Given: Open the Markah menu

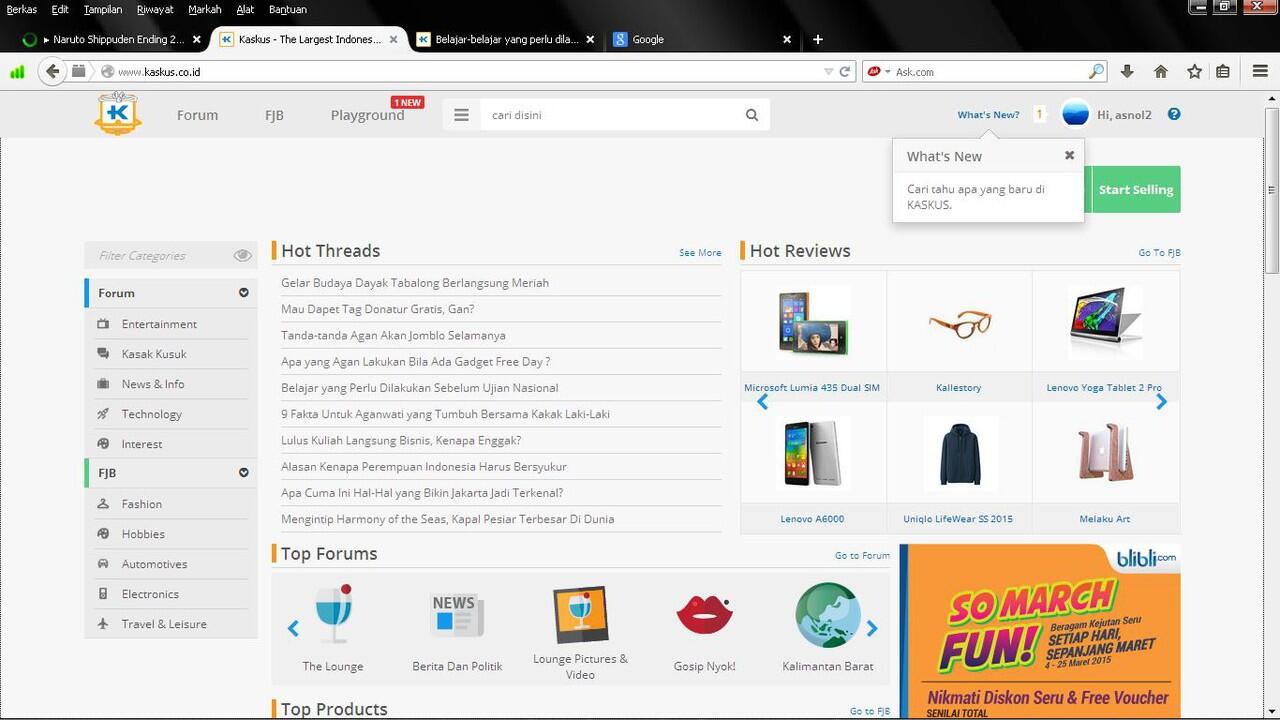Looking at the screenshot, I should tap(204, 9).
